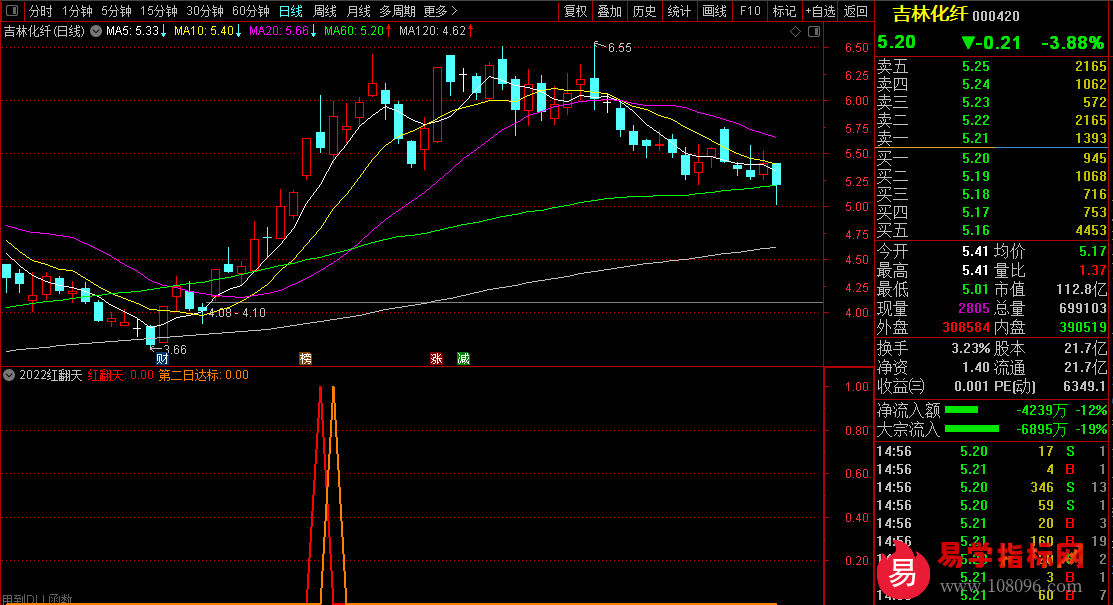Open the 统计 statistics button
Image resolution: width=1113 pixels, height=605 pixels.
click(679, 11)
